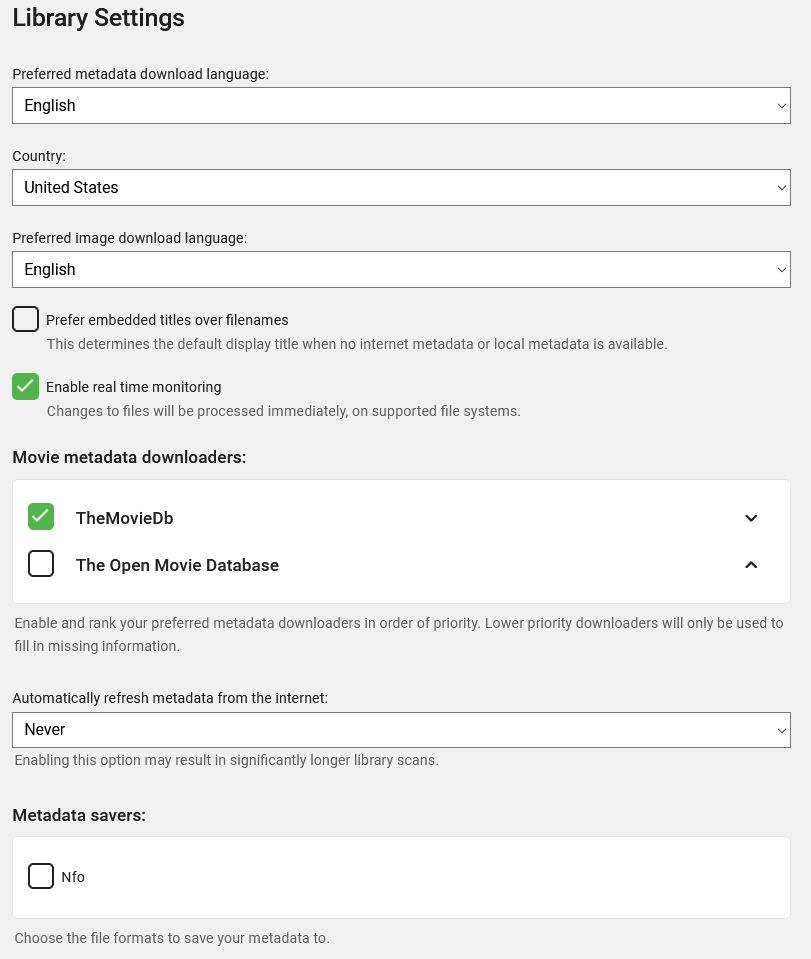
Task: Disable real time monitoring checkbox
Action: click(26, 386)
